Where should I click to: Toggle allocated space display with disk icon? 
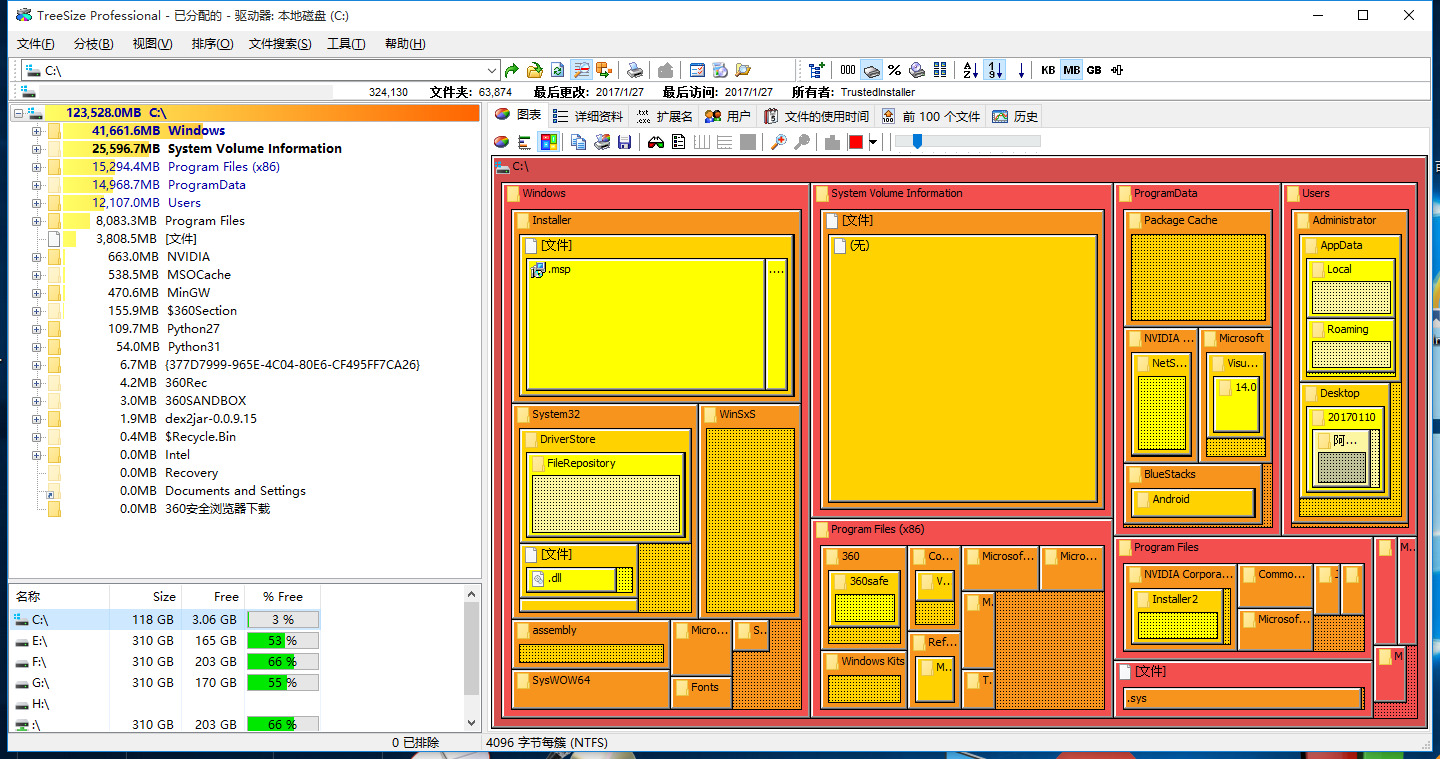click(x=871, y=70)
